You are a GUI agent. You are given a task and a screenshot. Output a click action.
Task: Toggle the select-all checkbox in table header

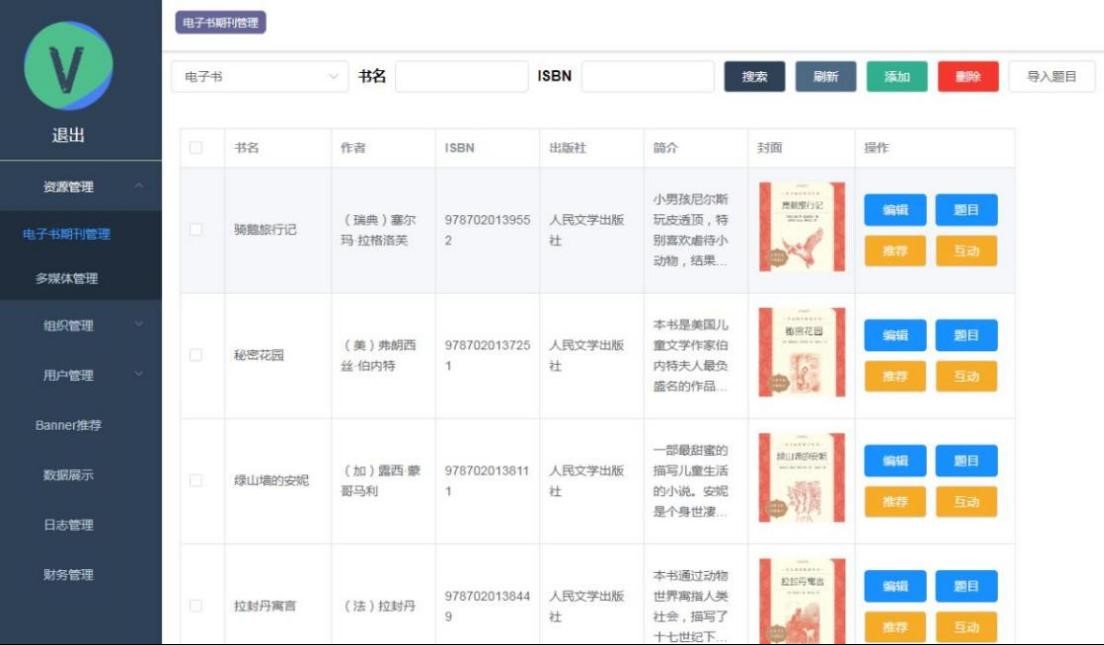[x=196, y=148]
